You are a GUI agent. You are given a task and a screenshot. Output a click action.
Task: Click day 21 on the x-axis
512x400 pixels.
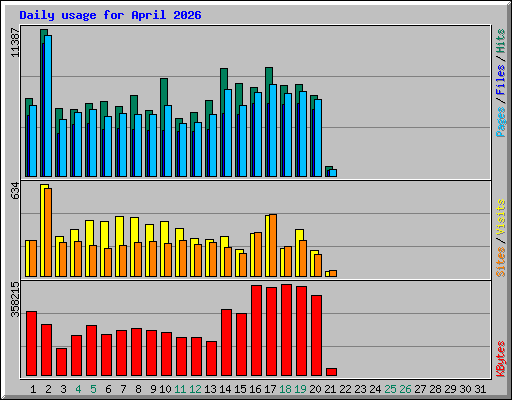[x=330, y=389]
